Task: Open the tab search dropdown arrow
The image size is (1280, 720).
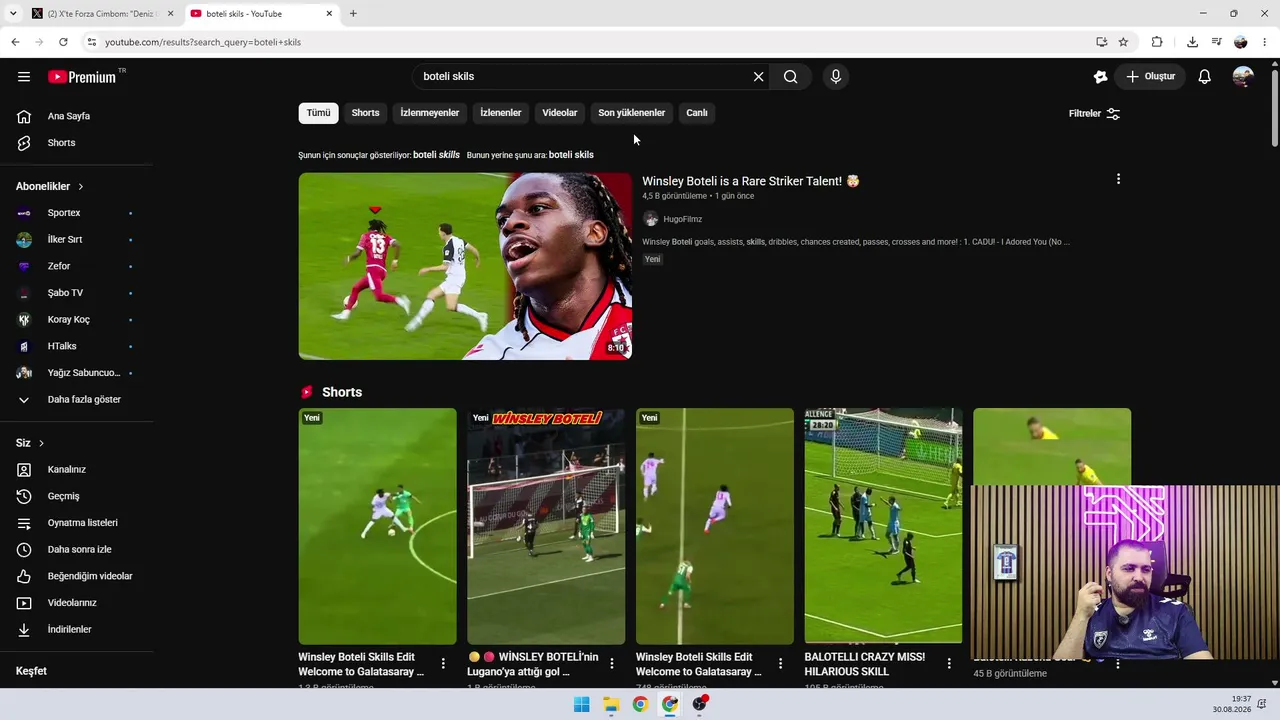Action: point(13,14)
